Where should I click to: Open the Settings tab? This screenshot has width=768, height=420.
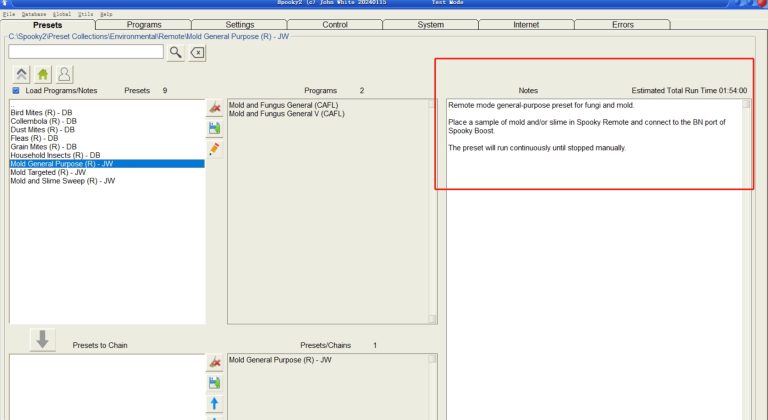click(x=240, y=25)
